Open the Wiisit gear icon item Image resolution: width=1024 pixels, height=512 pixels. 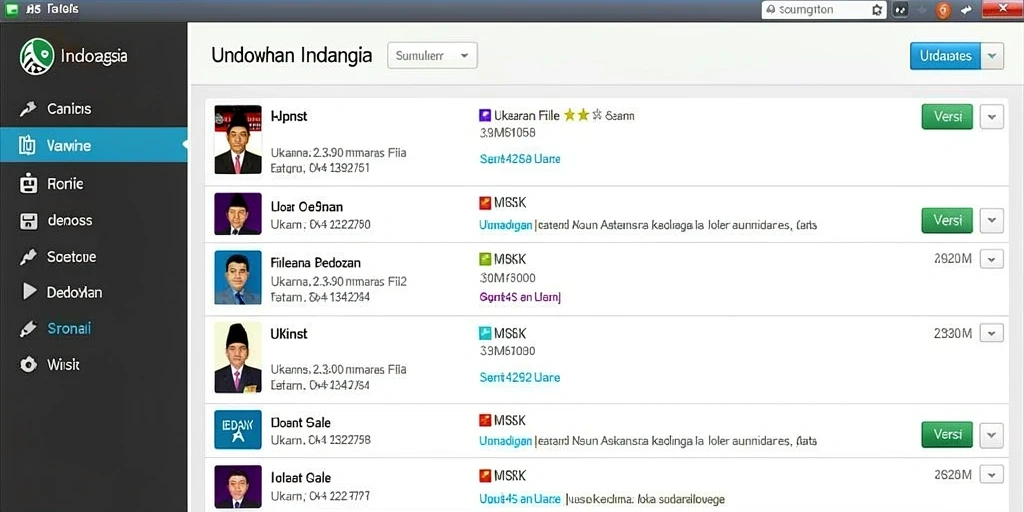click(28, 364)
